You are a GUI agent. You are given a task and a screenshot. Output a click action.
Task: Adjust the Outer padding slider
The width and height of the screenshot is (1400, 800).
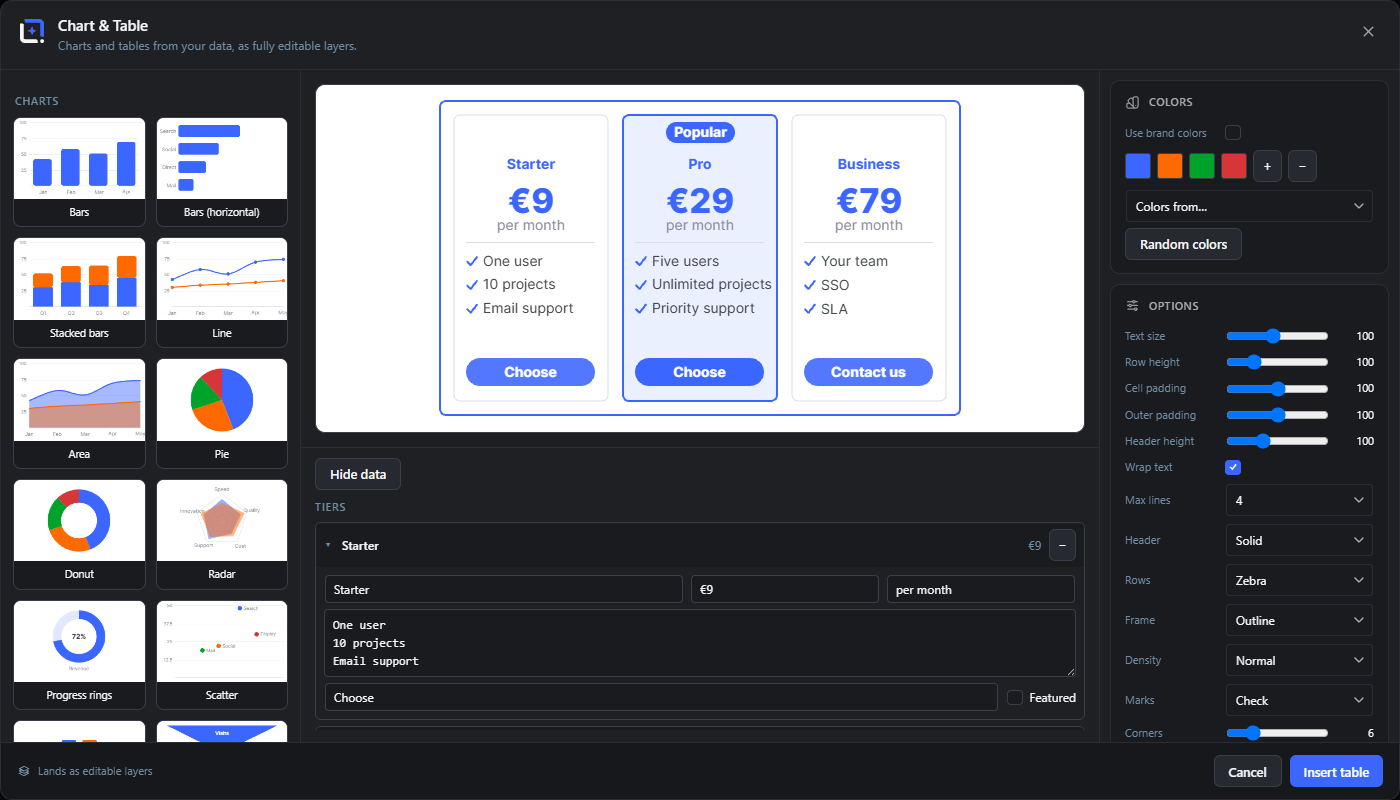pyautogui.click(x=1277, y=415)
